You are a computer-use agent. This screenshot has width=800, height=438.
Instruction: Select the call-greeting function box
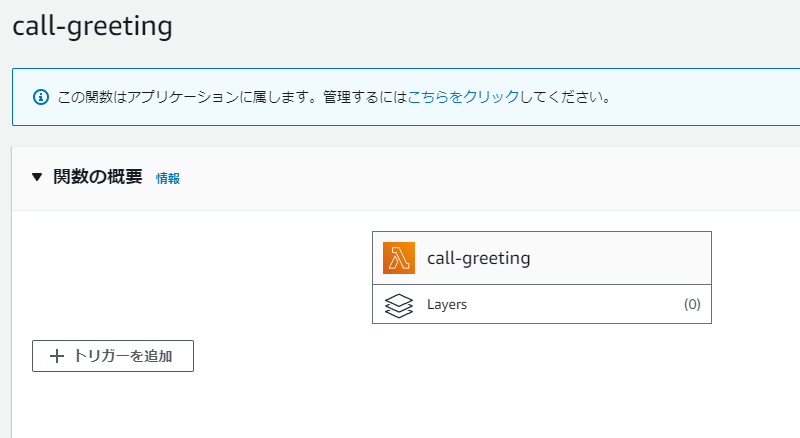542,258
